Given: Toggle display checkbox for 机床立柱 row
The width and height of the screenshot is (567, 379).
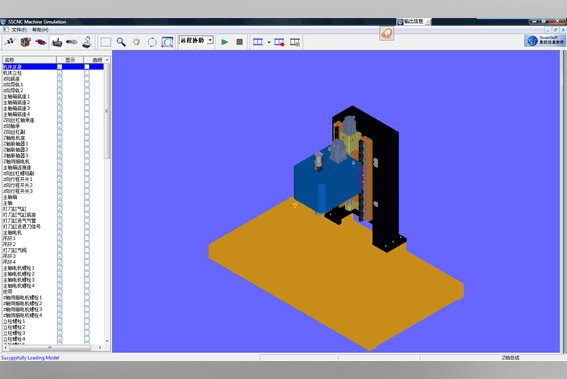Looking at the screenshot, I should pos(60,73).
